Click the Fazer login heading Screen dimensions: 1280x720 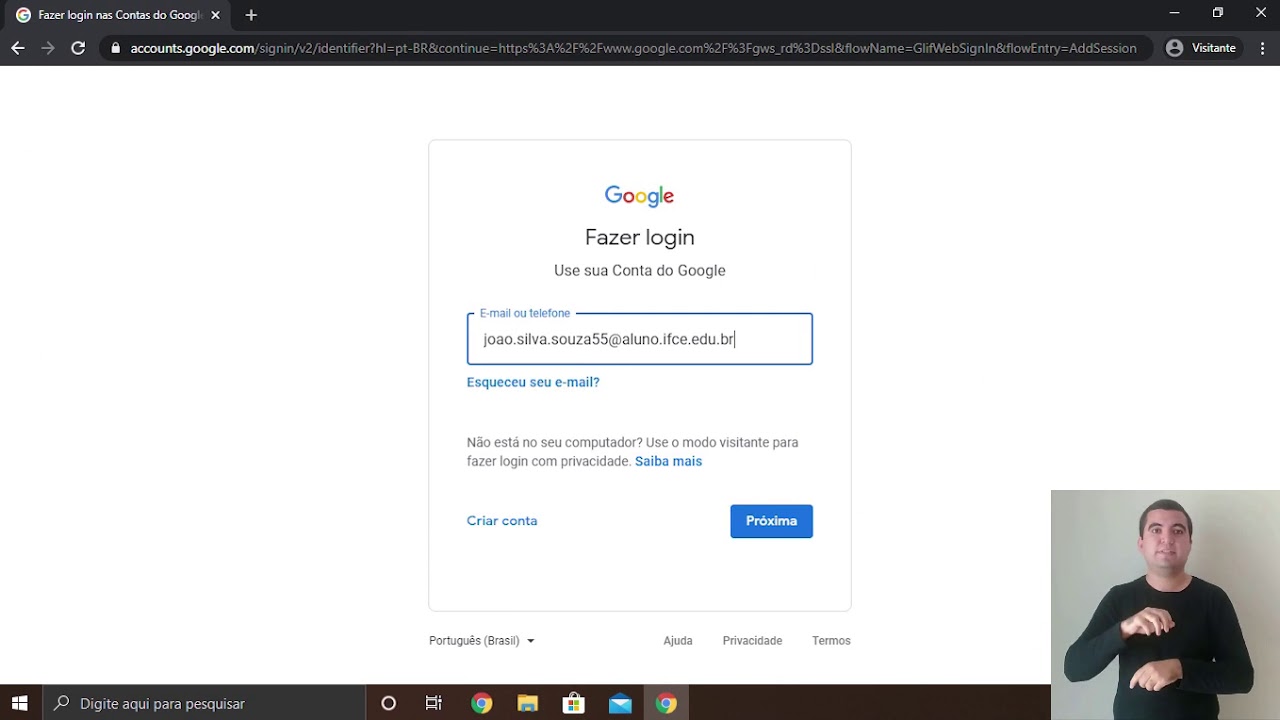click(640, 237)
